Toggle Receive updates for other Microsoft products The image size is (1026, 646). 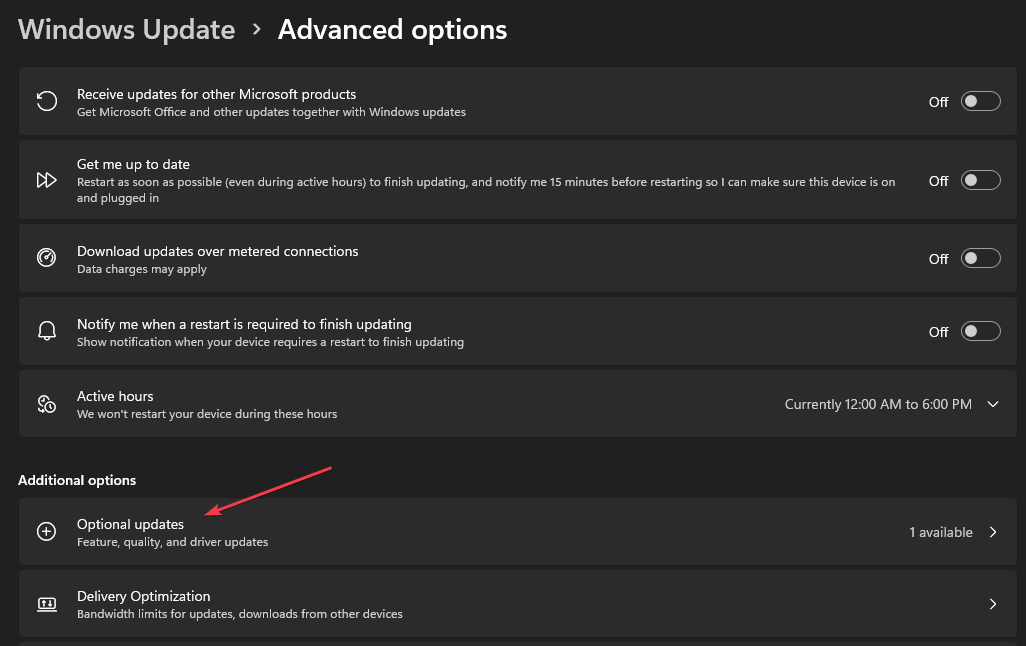[980, 101]
